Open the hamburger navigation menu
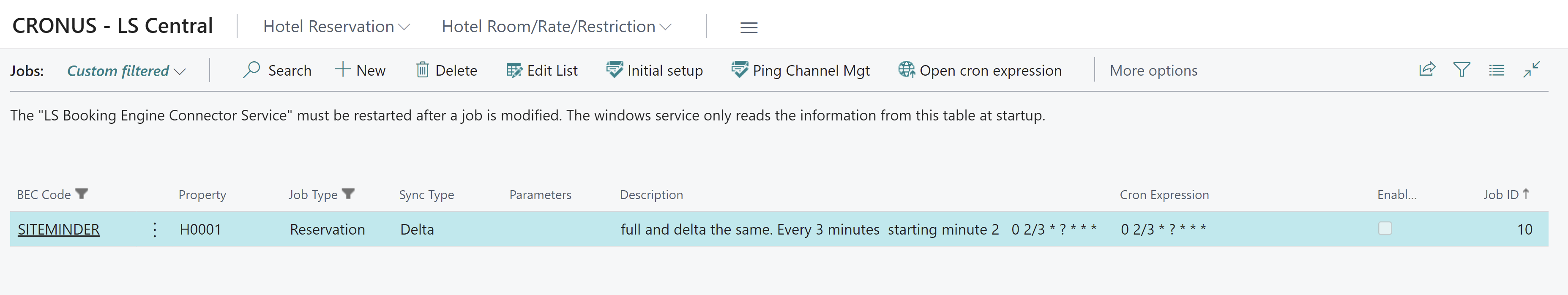 (x=748, y=27)
